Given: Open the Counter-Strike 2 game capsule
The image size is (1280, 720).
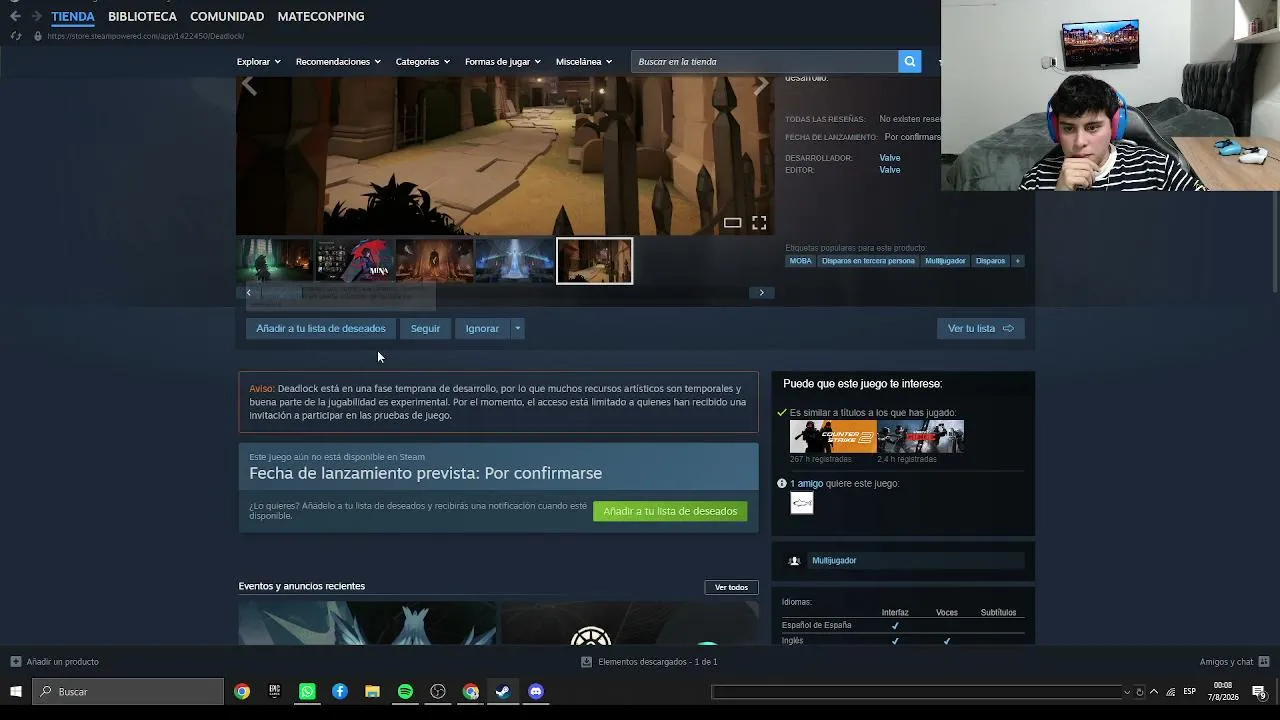Looking at the screenshot, I should [x=833, y=437].
